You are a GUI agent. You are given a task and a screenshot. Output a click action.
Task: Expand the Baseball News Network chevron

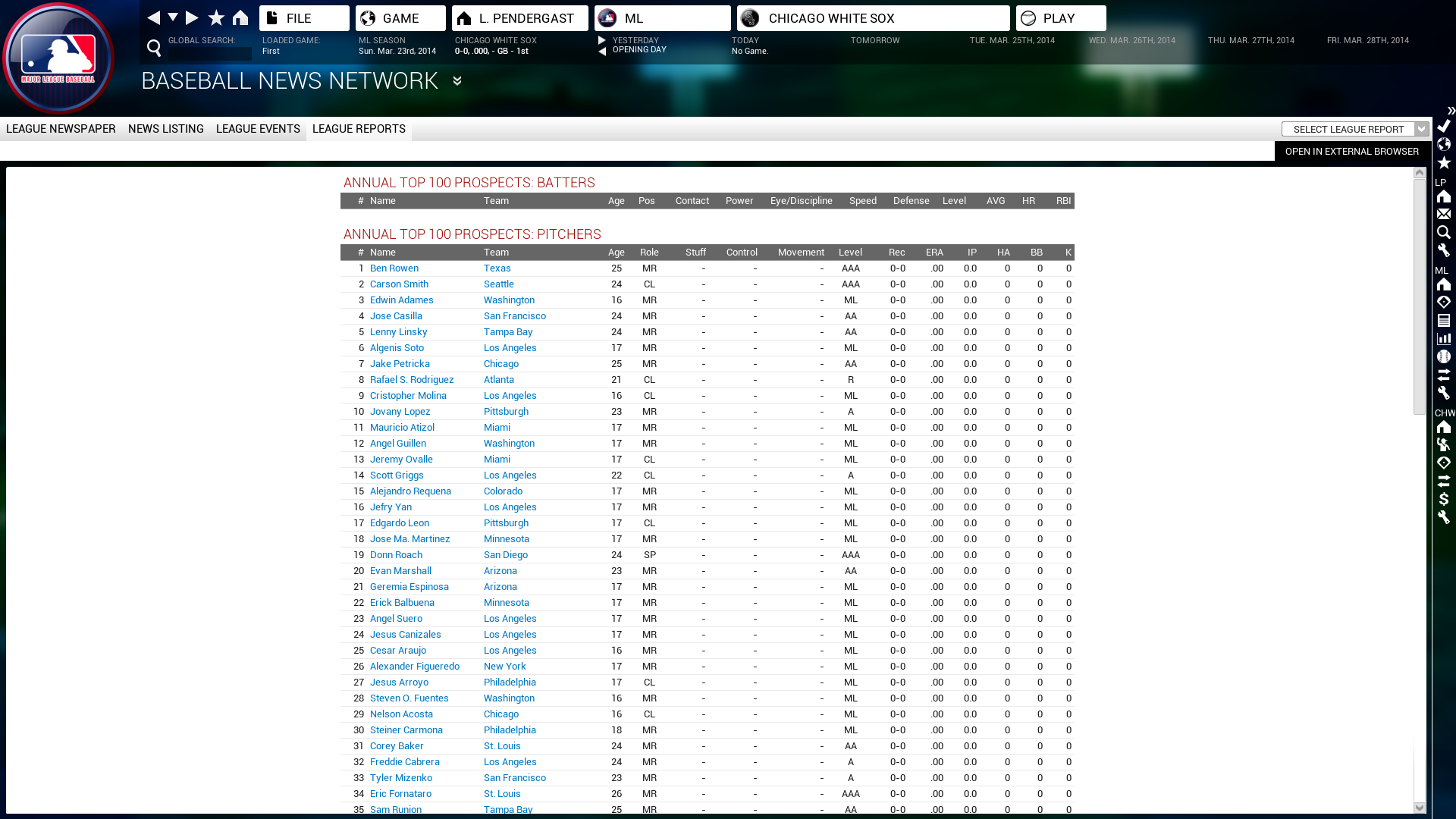point(457,80)
